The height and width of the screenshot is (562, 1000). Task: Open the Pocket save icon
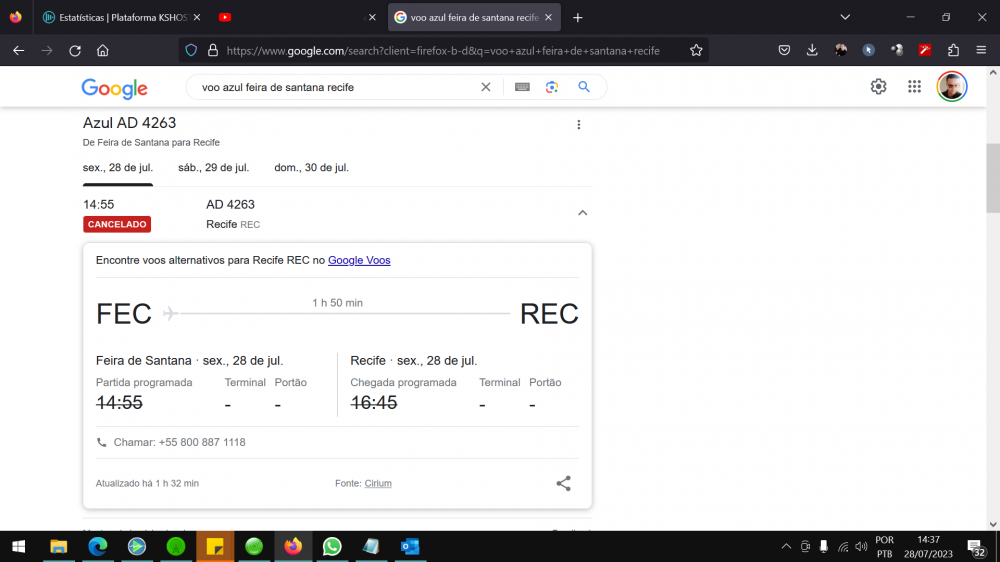pos(784,50)
